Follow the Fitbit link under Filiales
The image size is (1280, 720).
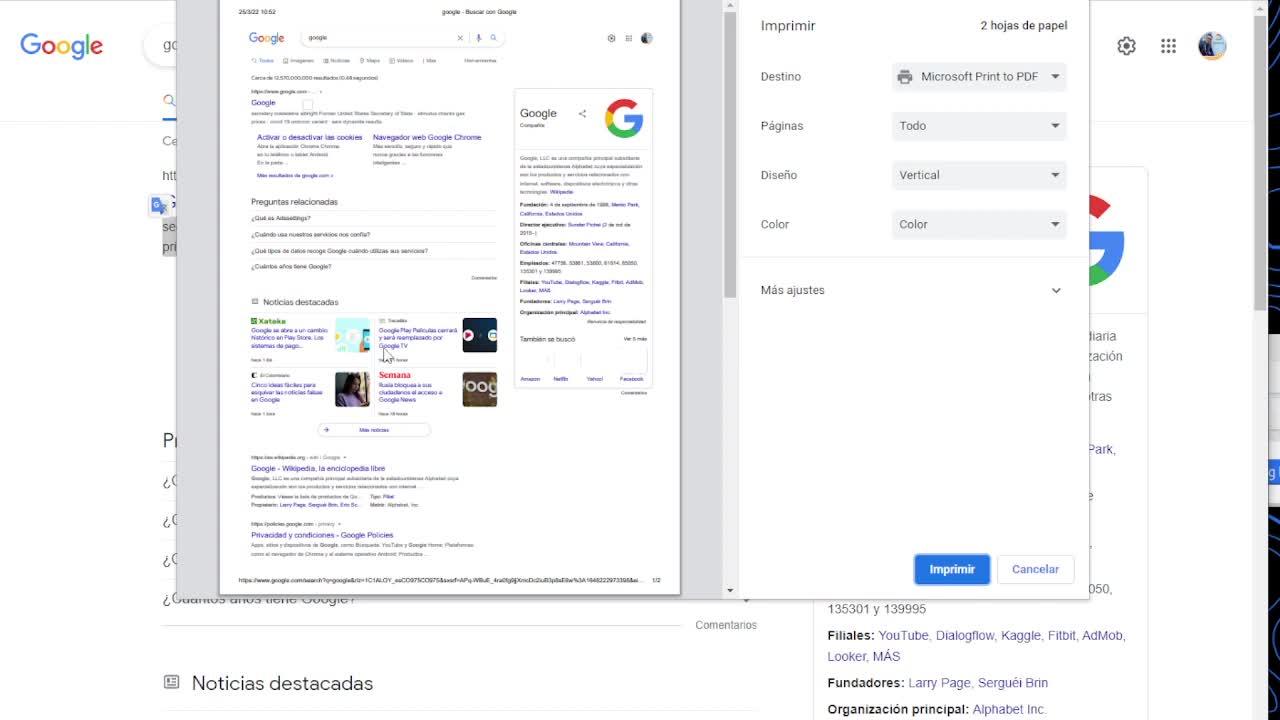pyautogui.click(x=1061, y=636)
